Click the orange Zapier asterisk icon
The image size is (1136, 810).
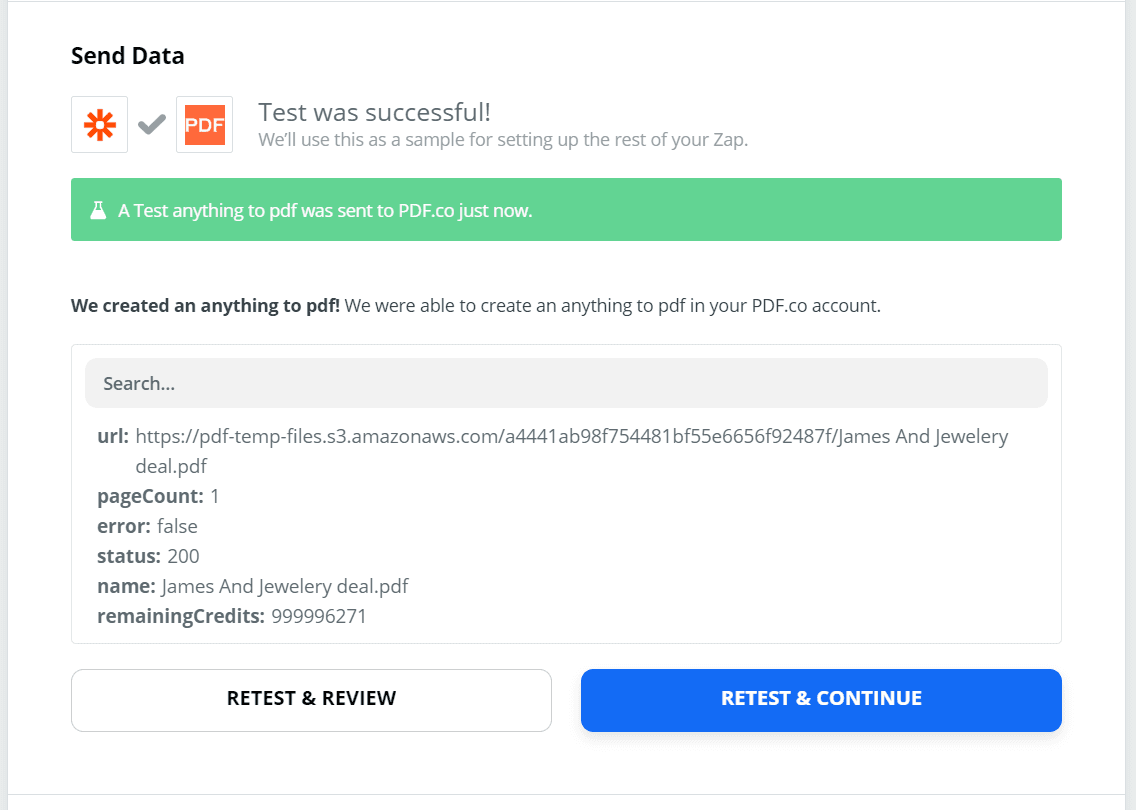(99, 125)
